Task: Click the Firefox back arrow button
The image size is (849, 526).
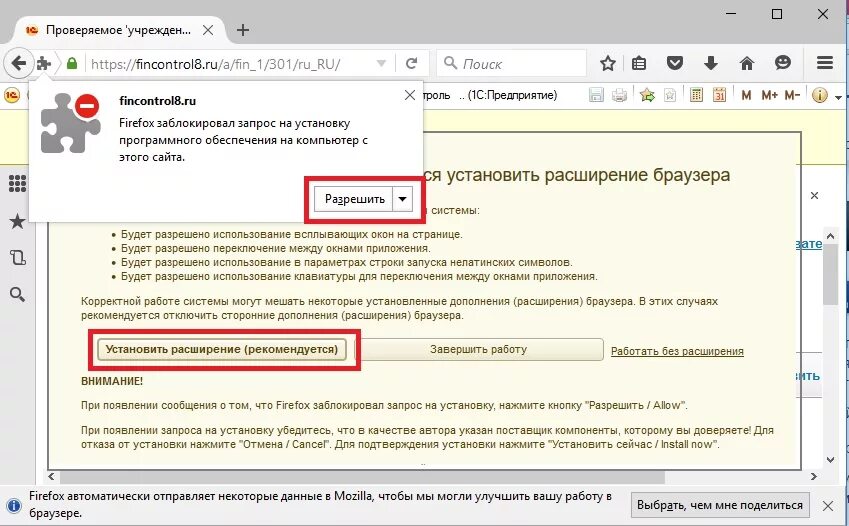Action: pyautogui.click(x=18, y=63)
